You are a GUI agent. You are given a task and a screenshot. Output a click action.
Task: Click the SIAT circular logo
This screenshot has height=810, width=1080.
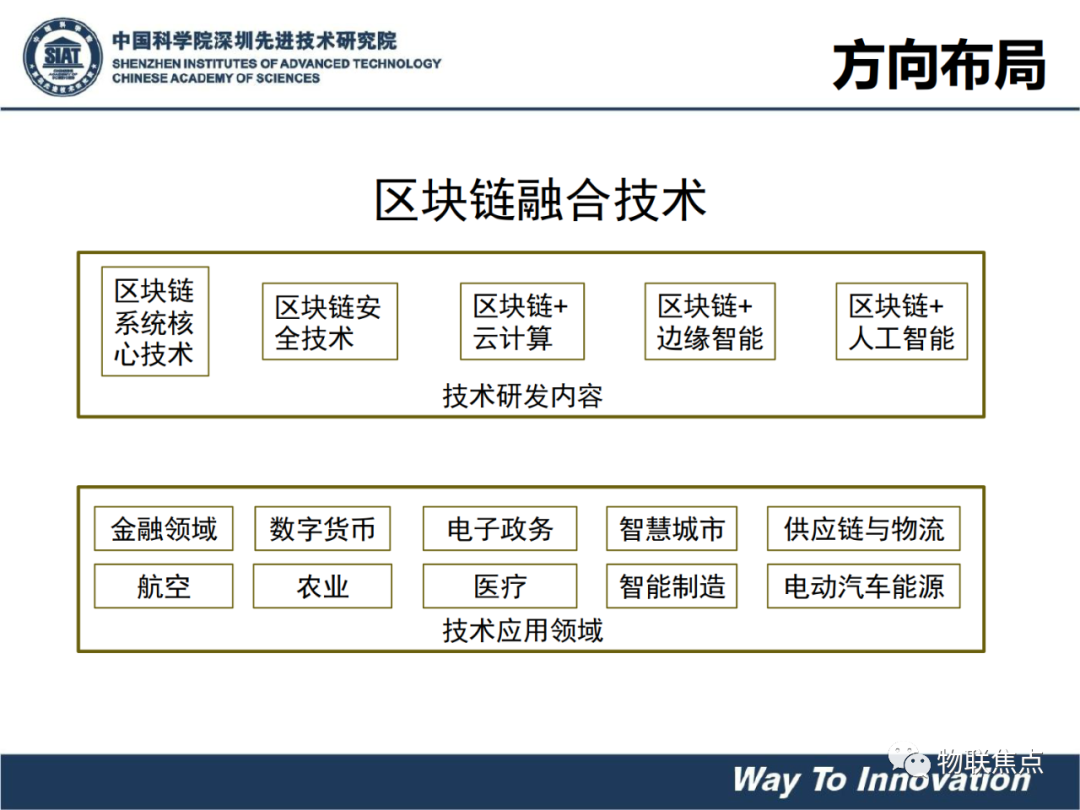click(x=63, y=56)
